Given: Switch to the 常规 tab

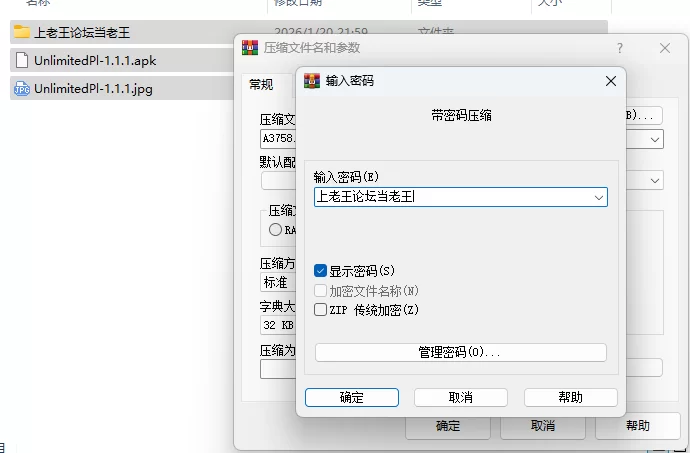Looking at the screenshot, I should 261,84.
